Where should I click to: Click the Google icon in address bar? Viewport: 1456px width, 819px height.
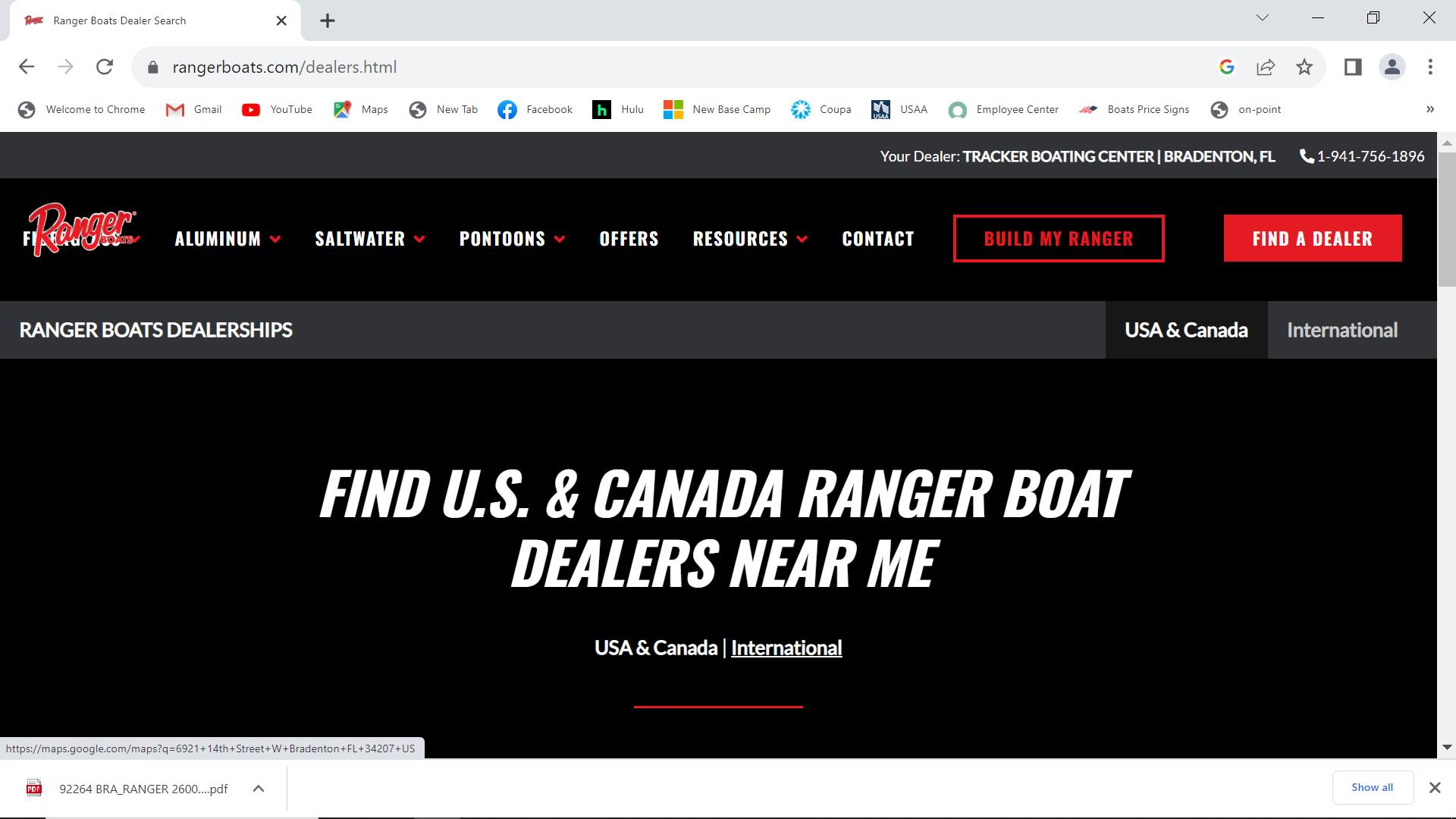(1227, 67)
